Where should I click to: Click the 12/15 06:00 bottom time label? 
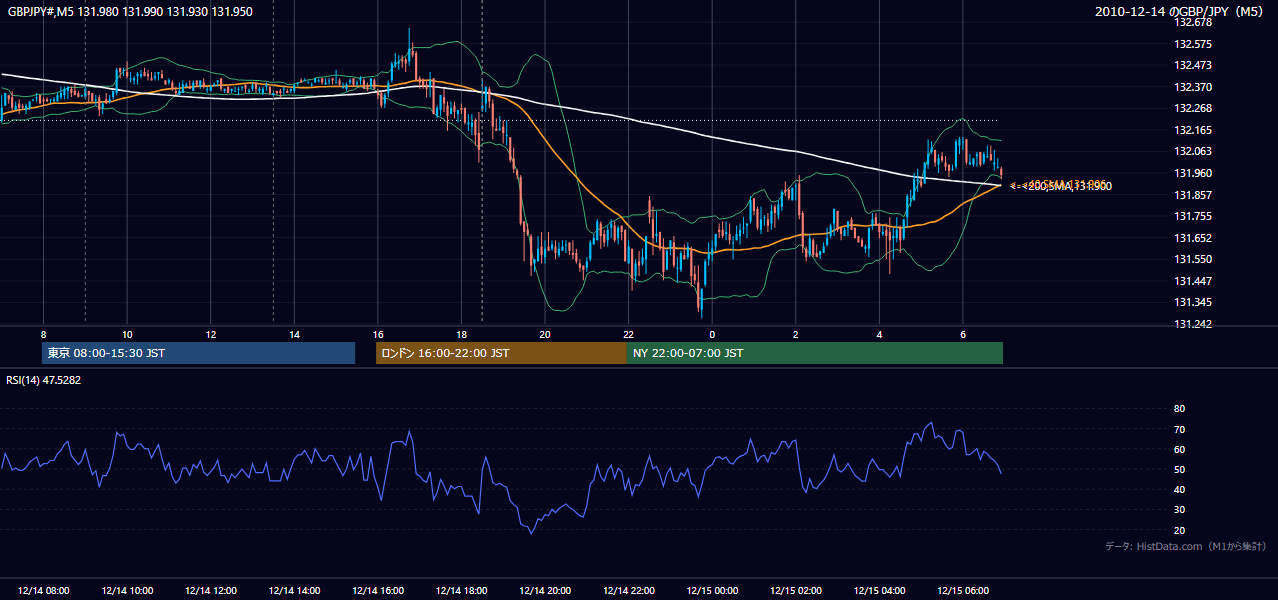pos(962,591)
